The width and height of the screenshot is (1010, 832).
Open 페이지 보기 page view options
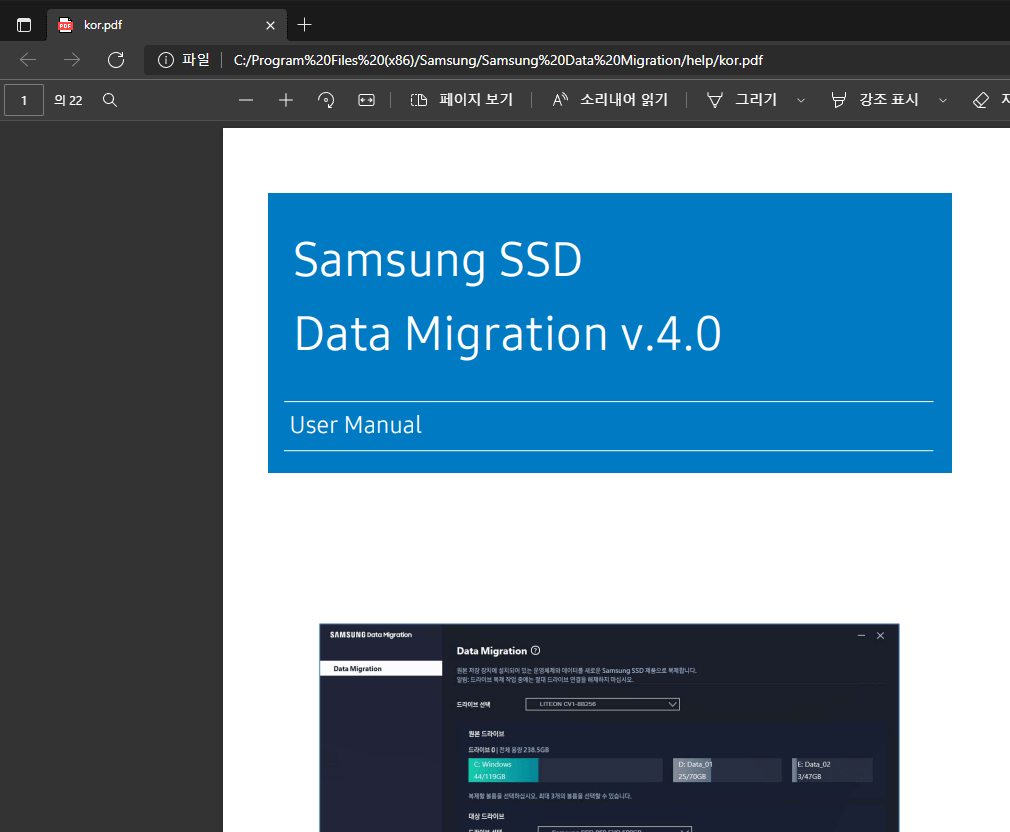[x=462, y=100]
